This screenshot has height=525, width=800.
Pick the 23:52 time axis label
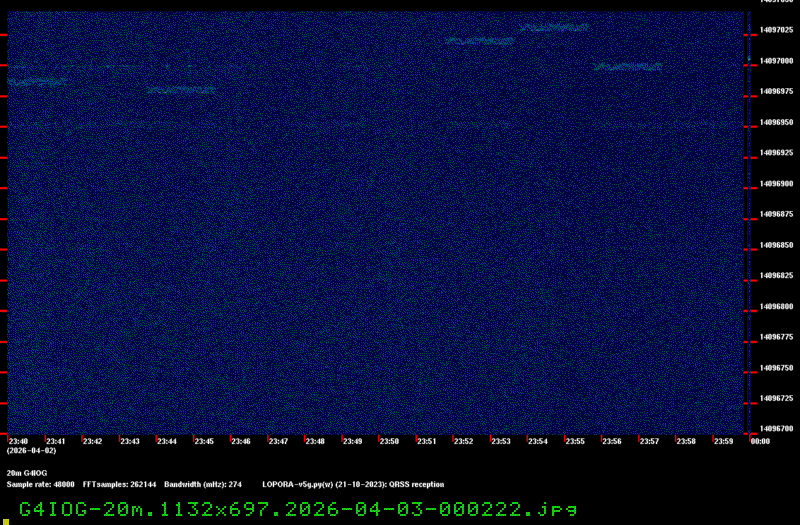pyautogui.click(x=463, y=441)
